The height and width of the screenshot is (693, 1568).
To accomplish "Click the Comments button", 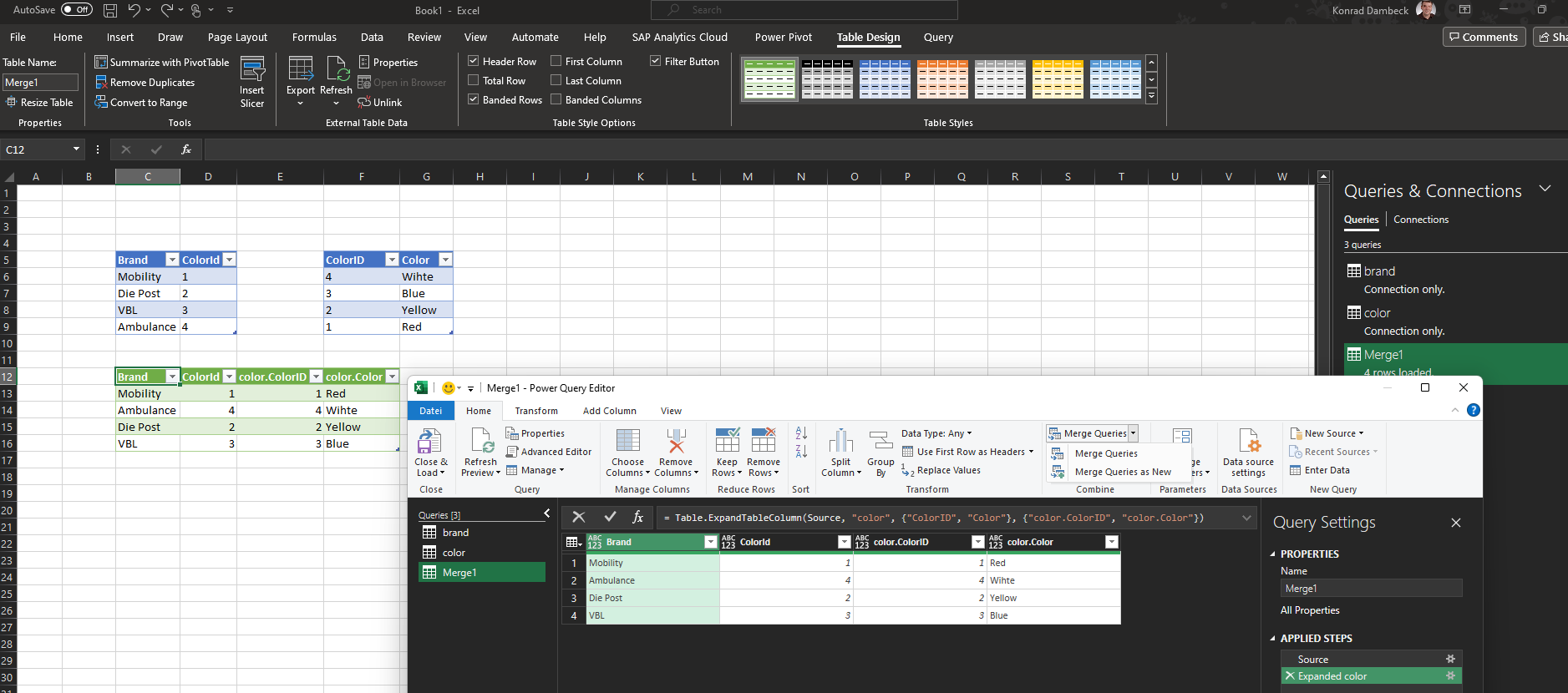I will [x=1484, y=37].
